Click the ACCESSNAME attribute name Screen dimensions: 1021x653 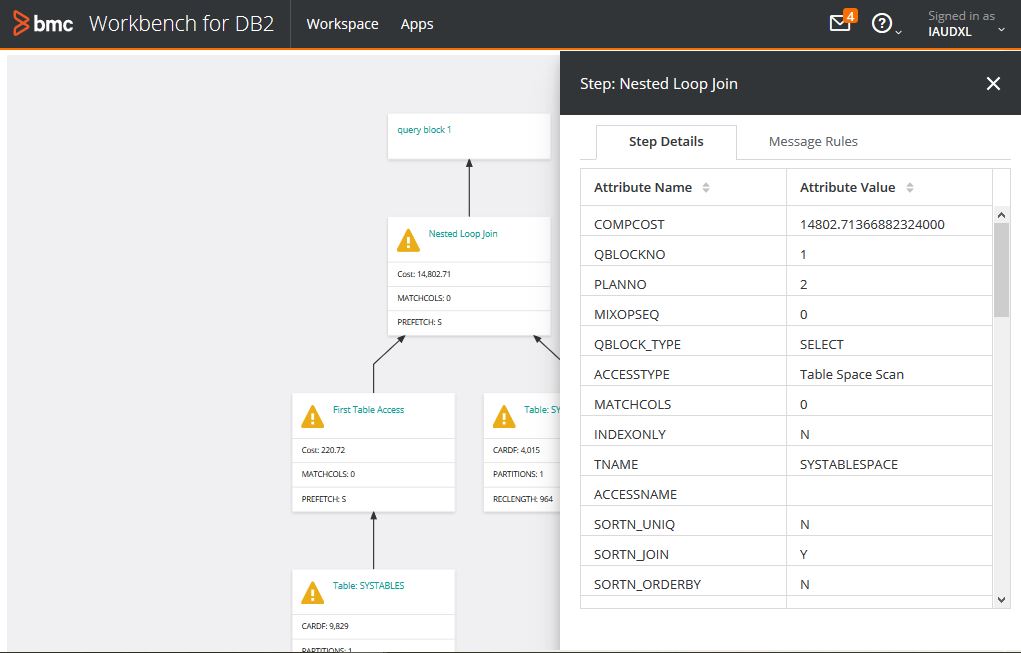click(x=636, y=494)
